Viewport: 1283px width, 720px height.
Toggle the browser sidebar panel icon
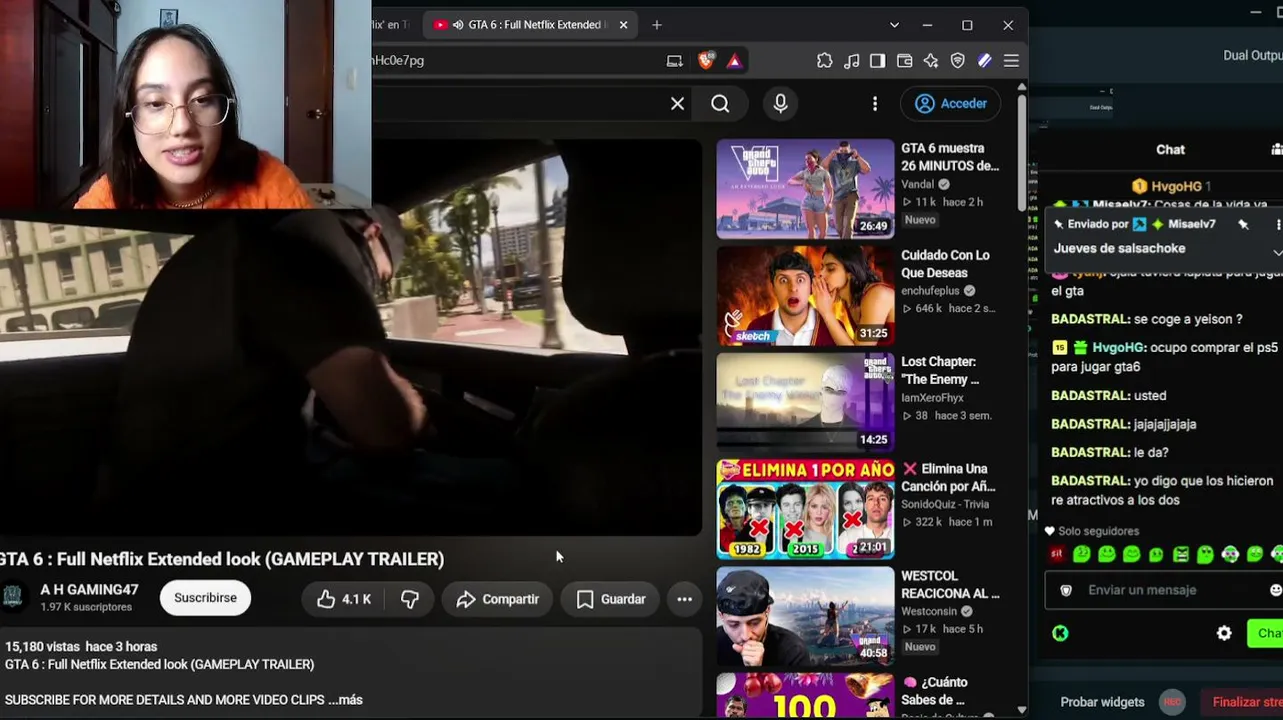pyautogui.click(x=878, y=61)
